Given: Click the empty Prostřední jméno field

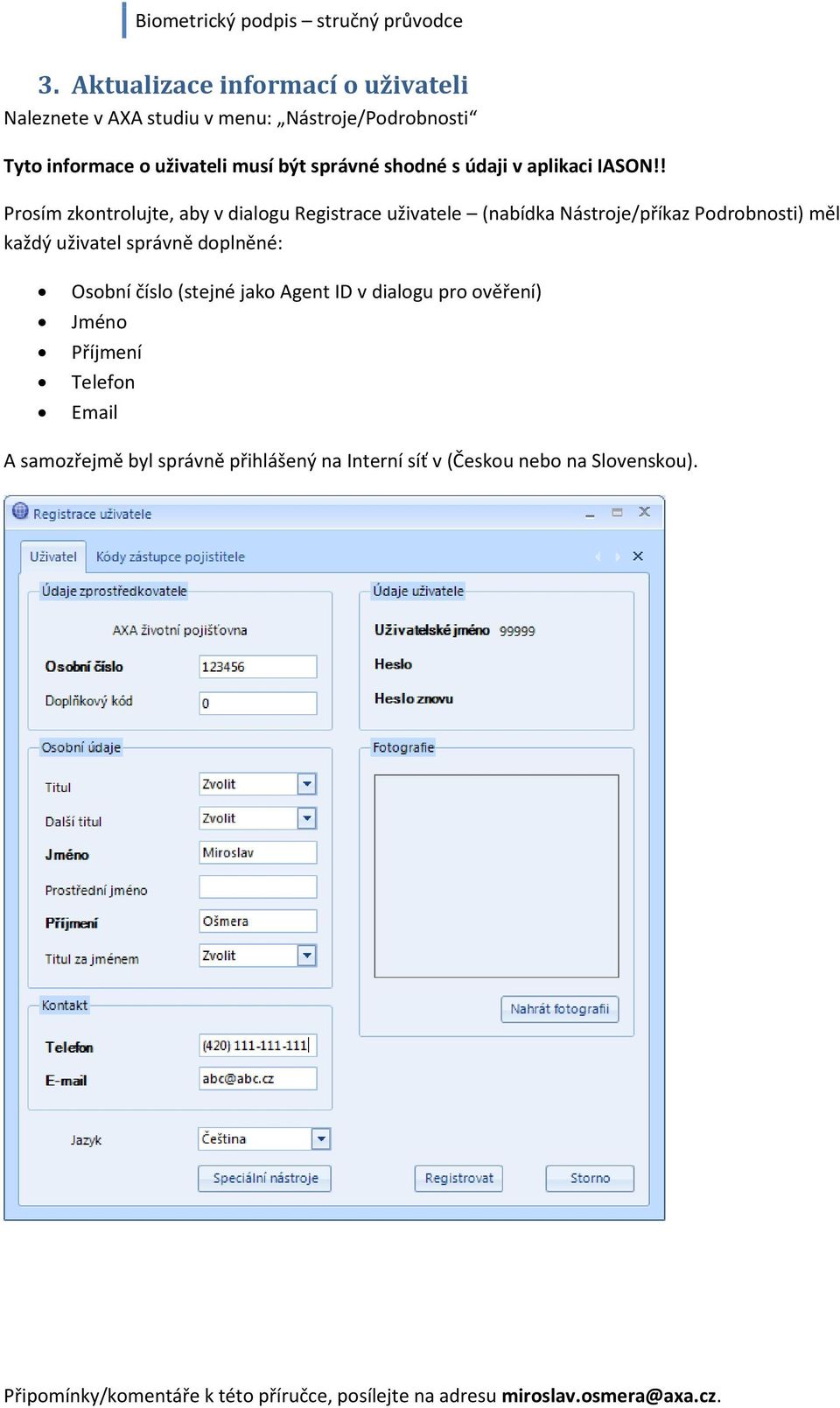Looking at the screenshot, I should [258, 886].
